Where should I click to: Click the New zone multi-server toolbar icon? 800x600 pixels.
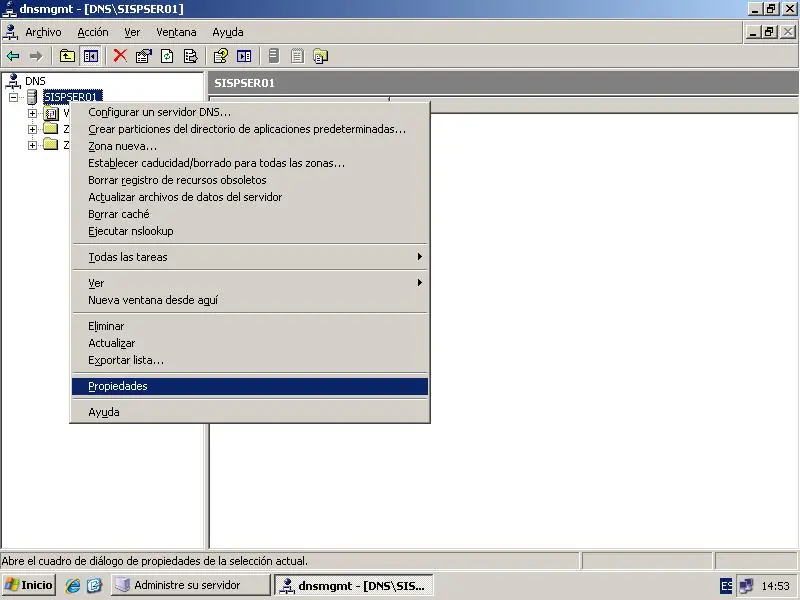pos(320,56)
